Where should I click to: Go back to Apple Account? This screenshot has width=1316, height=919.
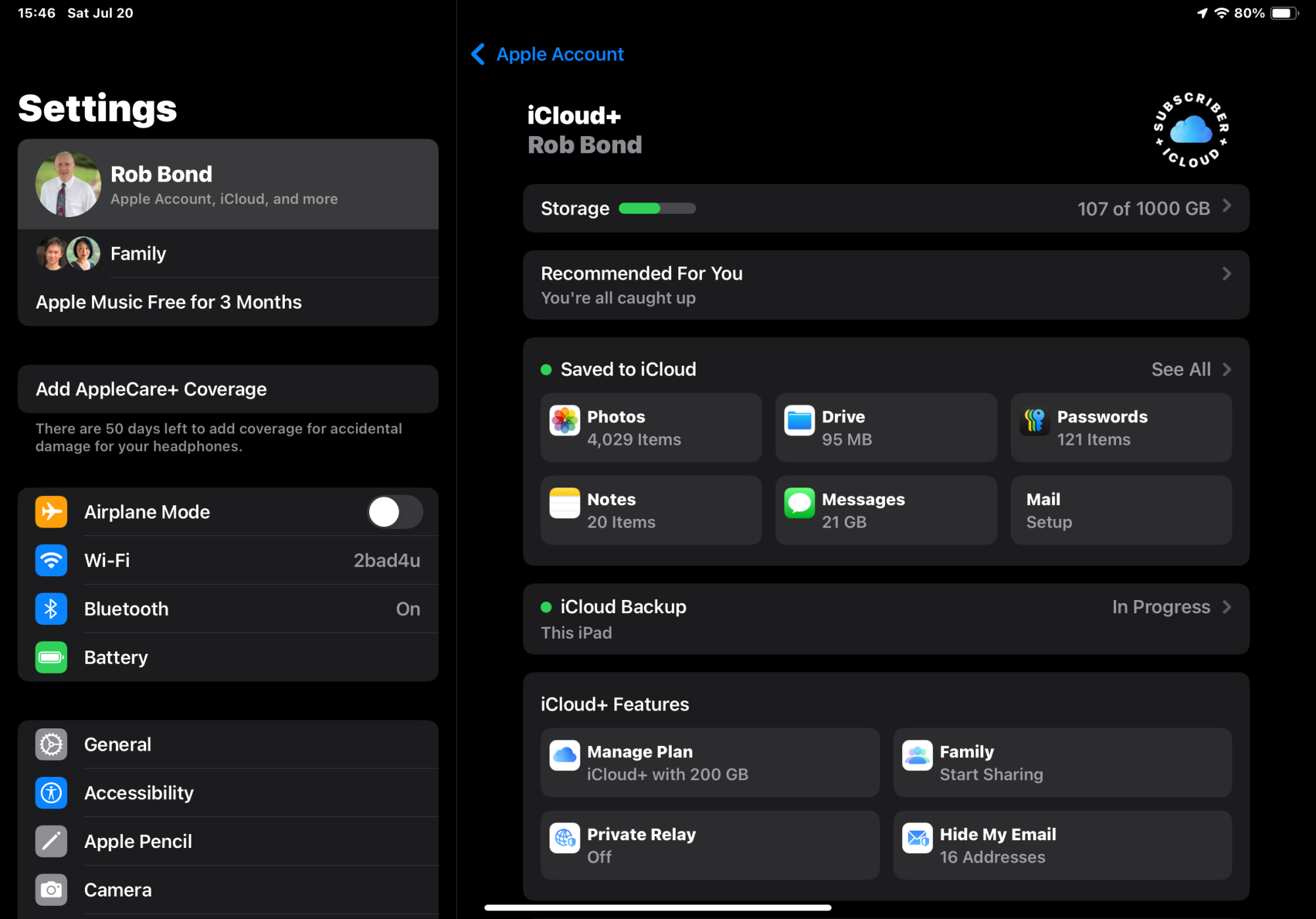click(x=548, y=54)
